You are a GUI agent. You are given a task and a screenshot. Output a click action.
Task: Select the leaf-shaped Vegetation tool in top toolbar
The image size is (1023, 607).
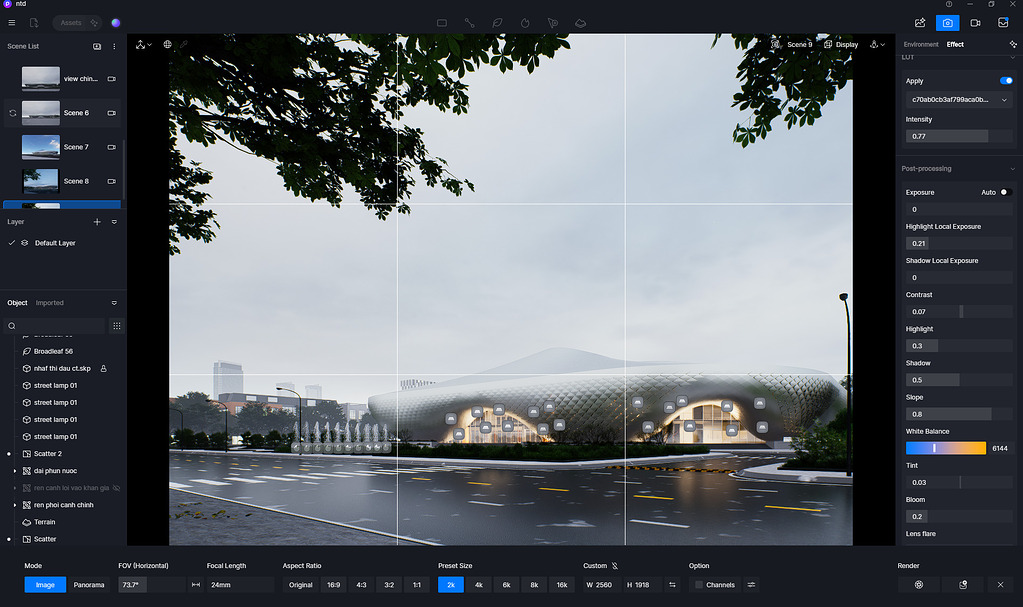click(497, 22)
